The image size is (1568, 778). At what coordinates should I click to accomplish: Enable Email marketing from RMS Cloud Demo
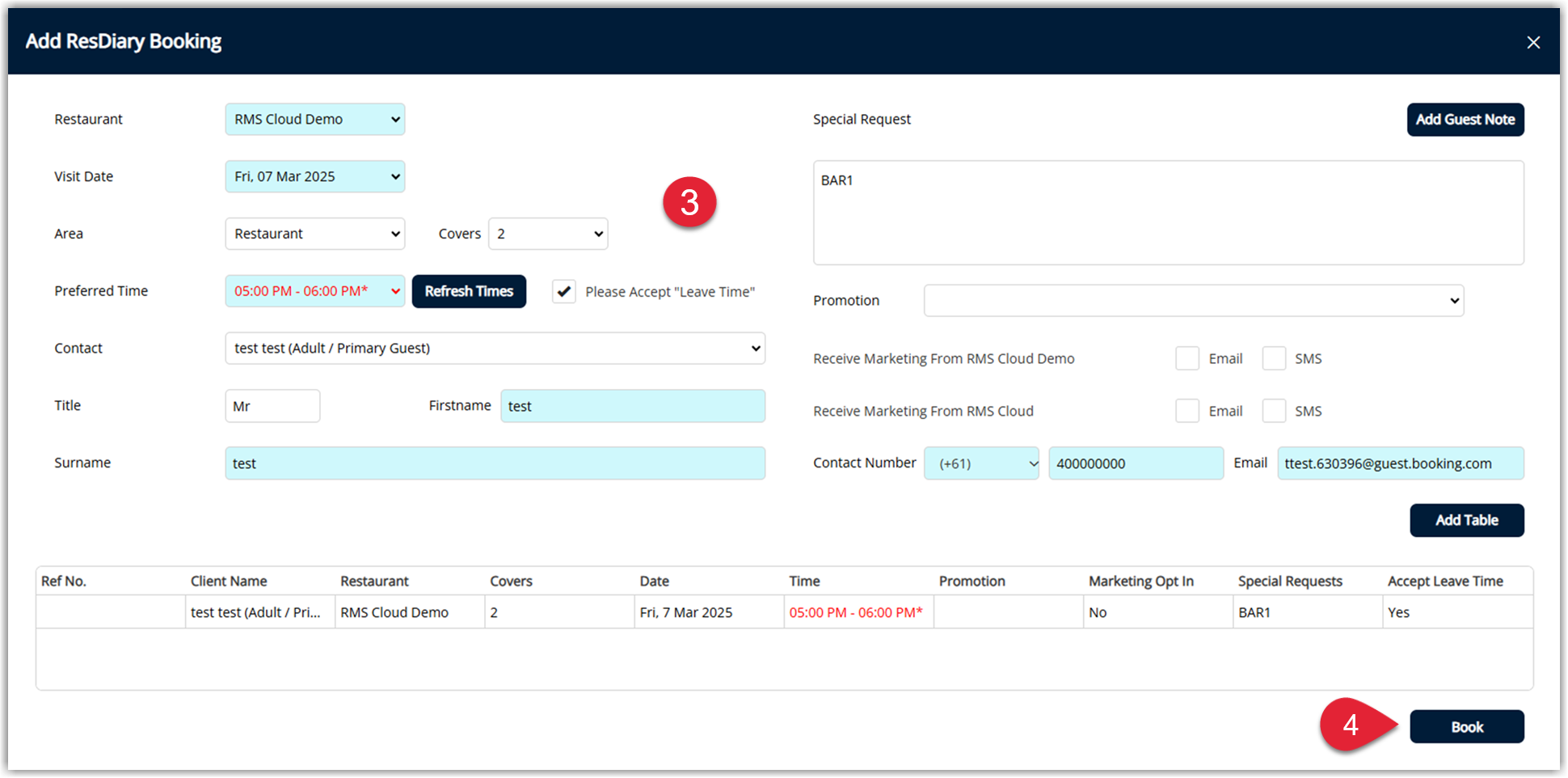pyautogui.click(x=1187, y=358)
